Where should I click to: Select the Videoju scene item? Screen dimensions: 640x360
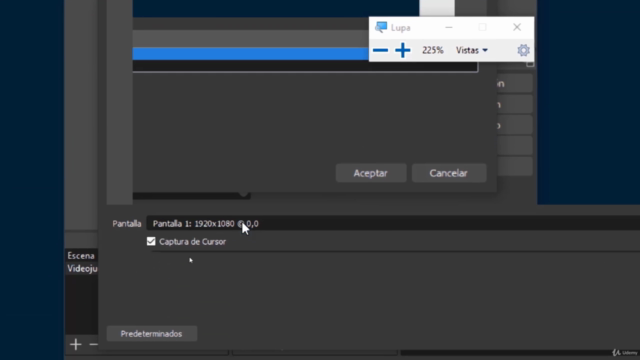(81, 268)
